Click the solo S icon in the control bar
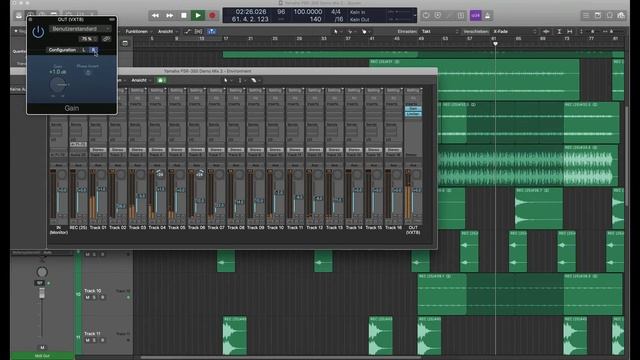Image resolution: width=640 pixels, height=360 pixels. (x=461, y=16)
